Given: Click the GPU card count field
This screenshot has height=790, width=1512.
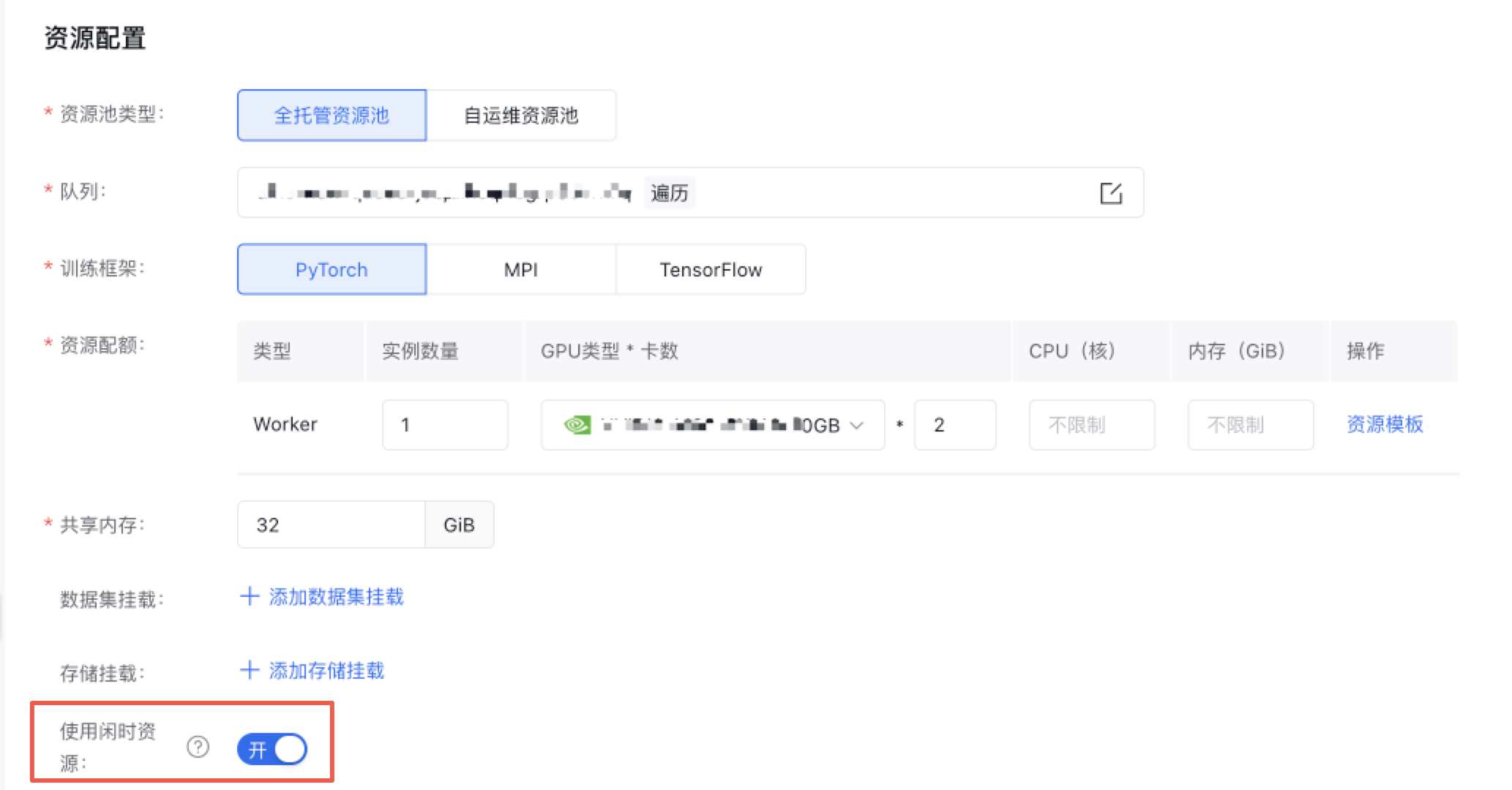Looking at the screenshot, I should pyautogui.click(x=954, y=425).
